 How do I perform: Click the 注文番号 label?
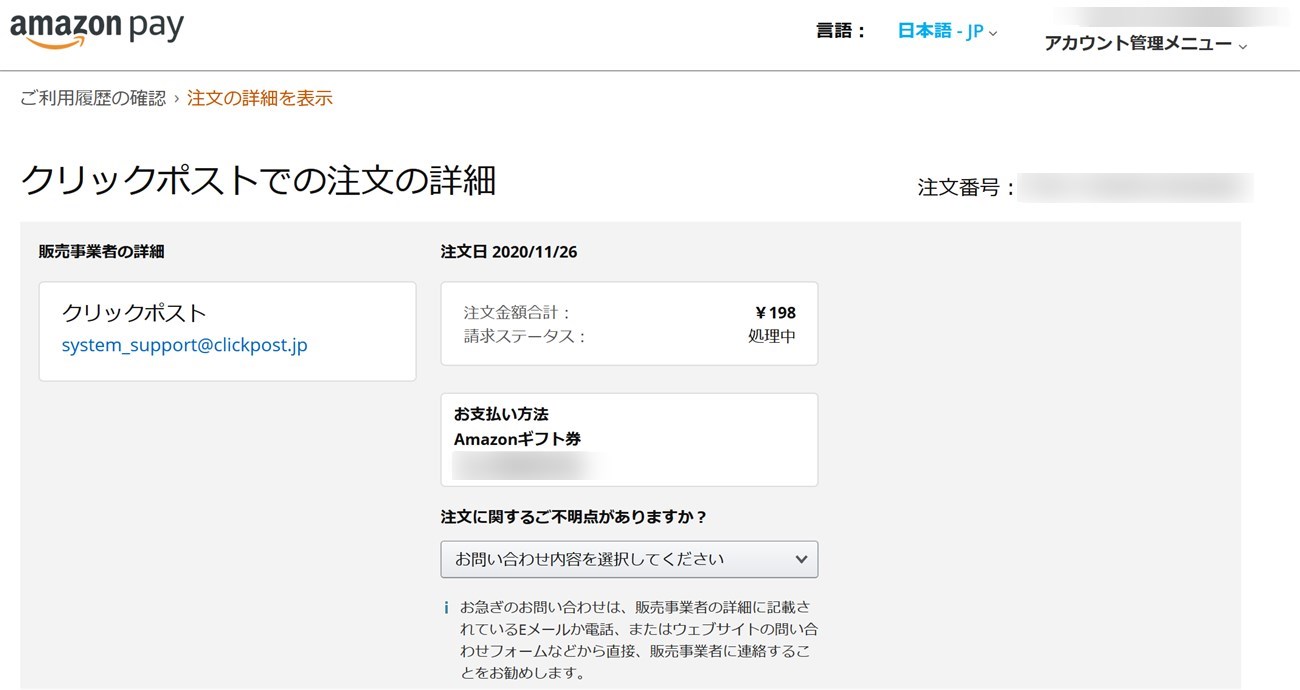(x=966, y=188)
